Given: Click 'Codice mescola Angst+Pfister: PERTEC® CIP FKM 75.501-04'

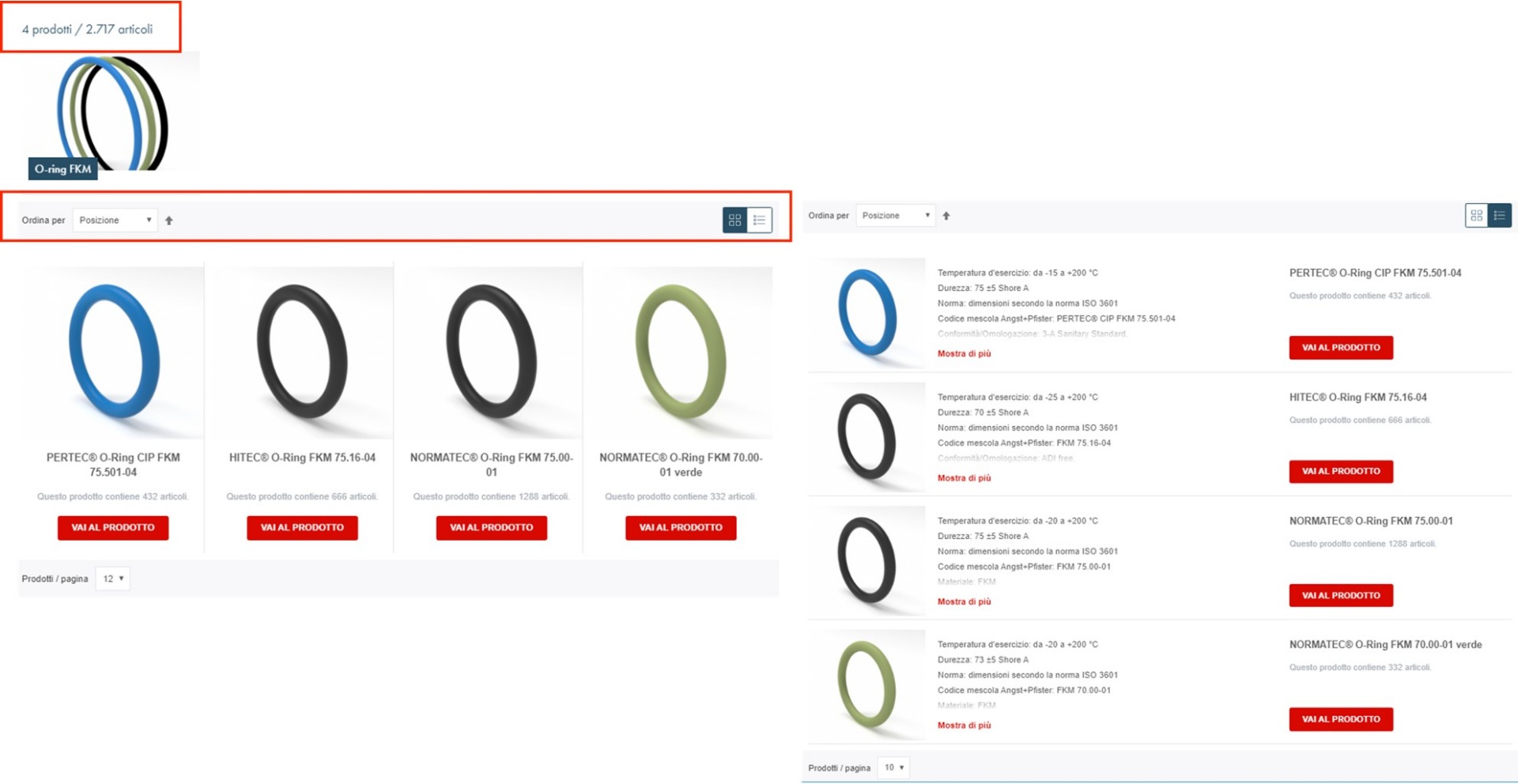Looking at the screenshot, I should coord(1056,319).
